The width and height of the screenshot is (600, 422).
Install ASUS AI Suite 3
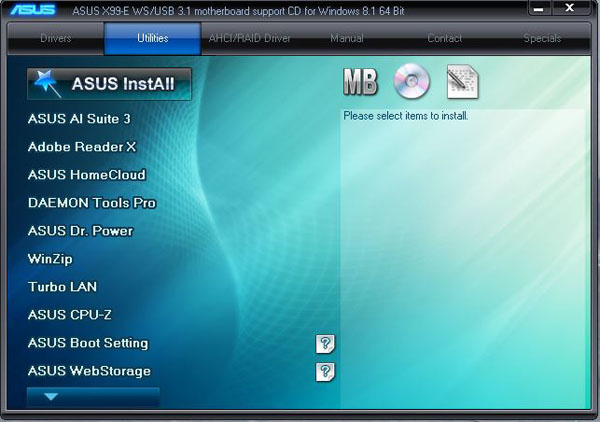point(79,119)
